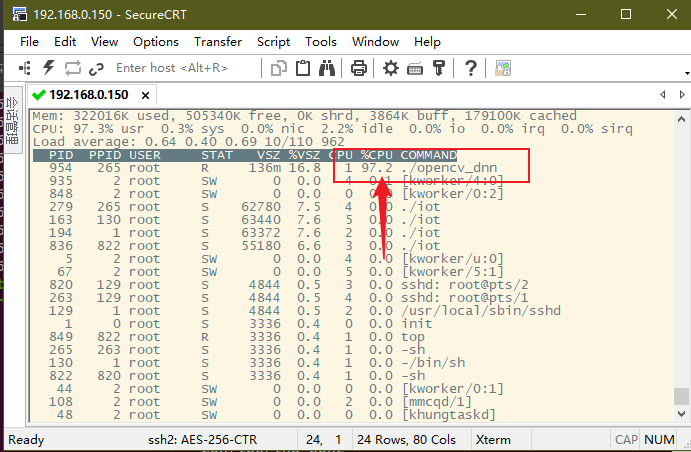Click the PID column header text
This screenshot has height=452, width=691.
point(61,155)
